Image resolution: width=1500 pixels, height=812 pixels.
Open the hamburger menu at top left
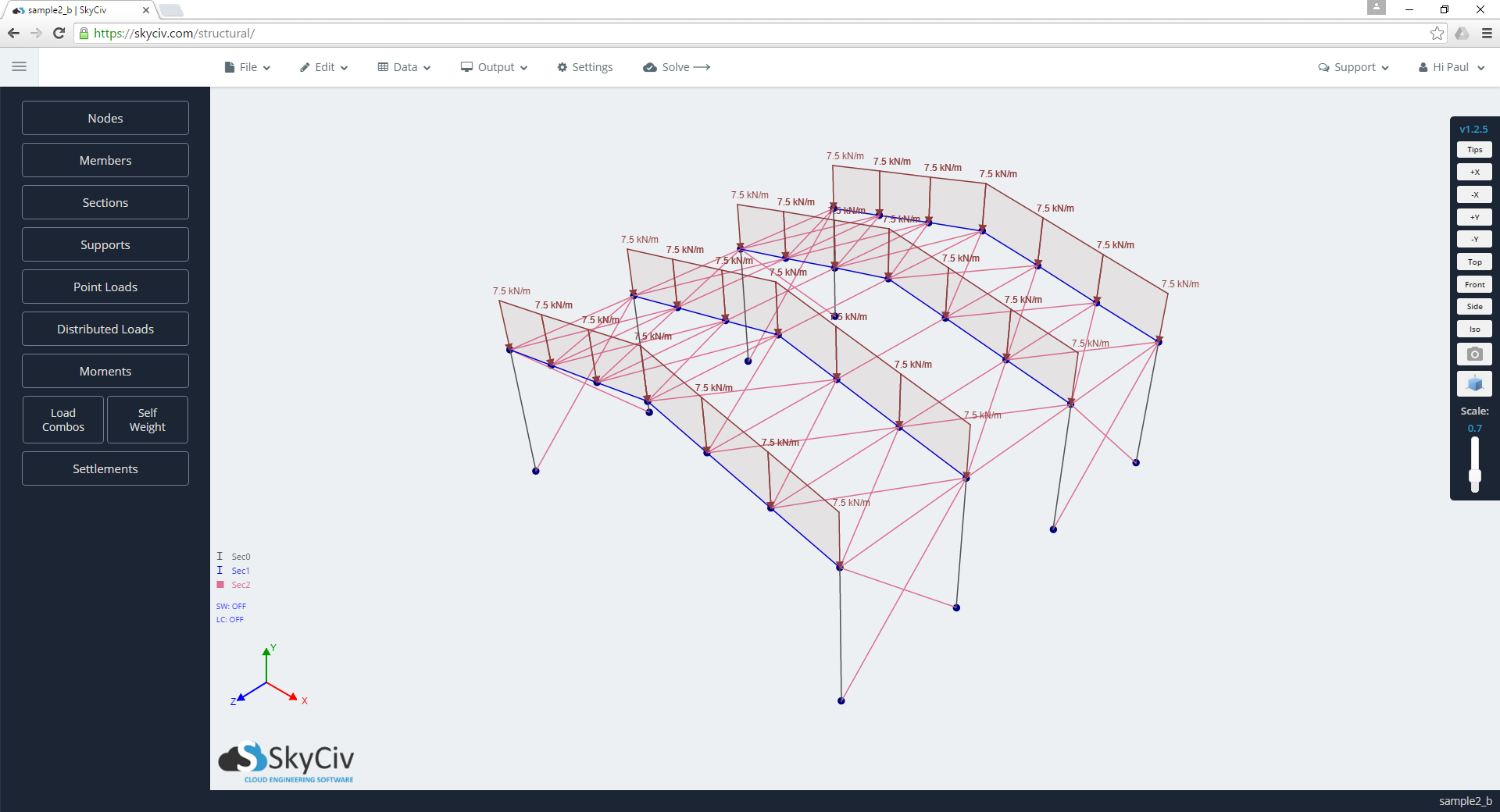tap(20, 66)
